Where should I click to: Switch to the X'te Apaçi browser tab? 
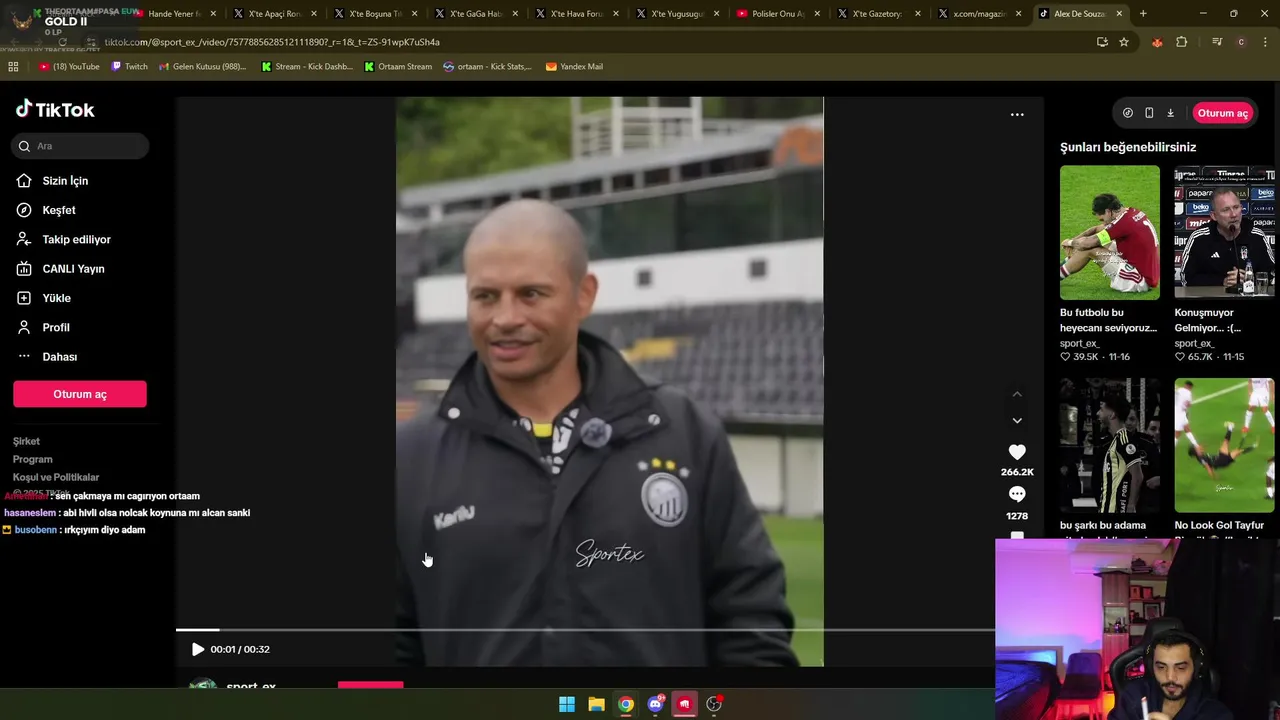click(x=274, y=14)
